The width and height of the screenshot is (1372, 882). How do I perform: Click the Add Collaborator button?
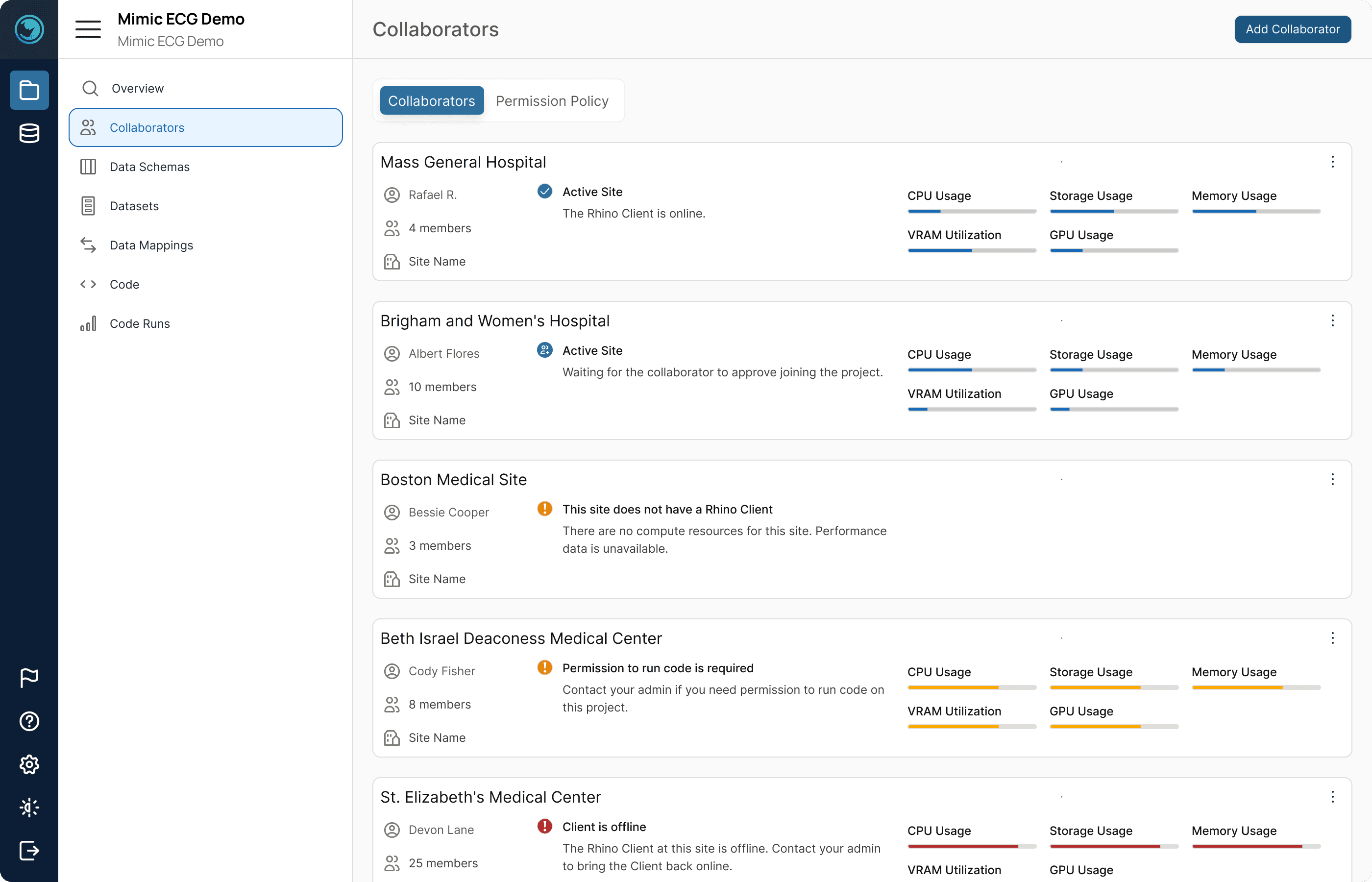1293,29
